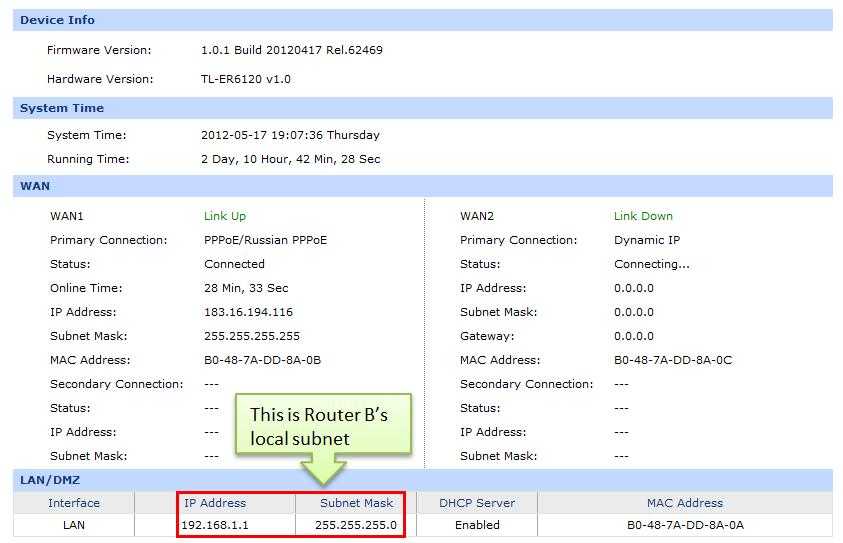Click the WAN1 Secondary Connection label
Image resolution: width=843 pixels, height=543 pixels.
tap(117, 384)
